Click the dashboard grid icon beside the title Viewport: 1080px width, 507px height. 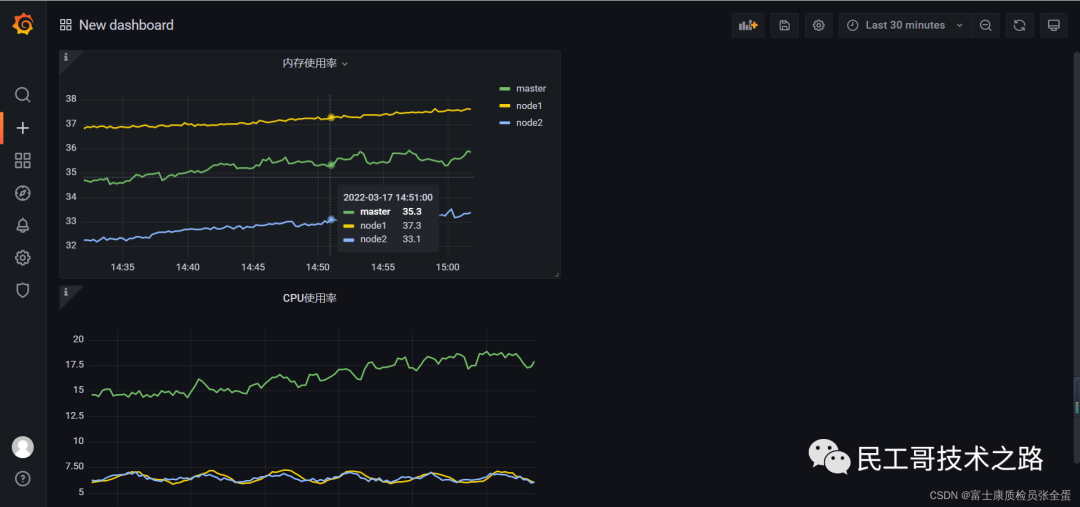66,25
